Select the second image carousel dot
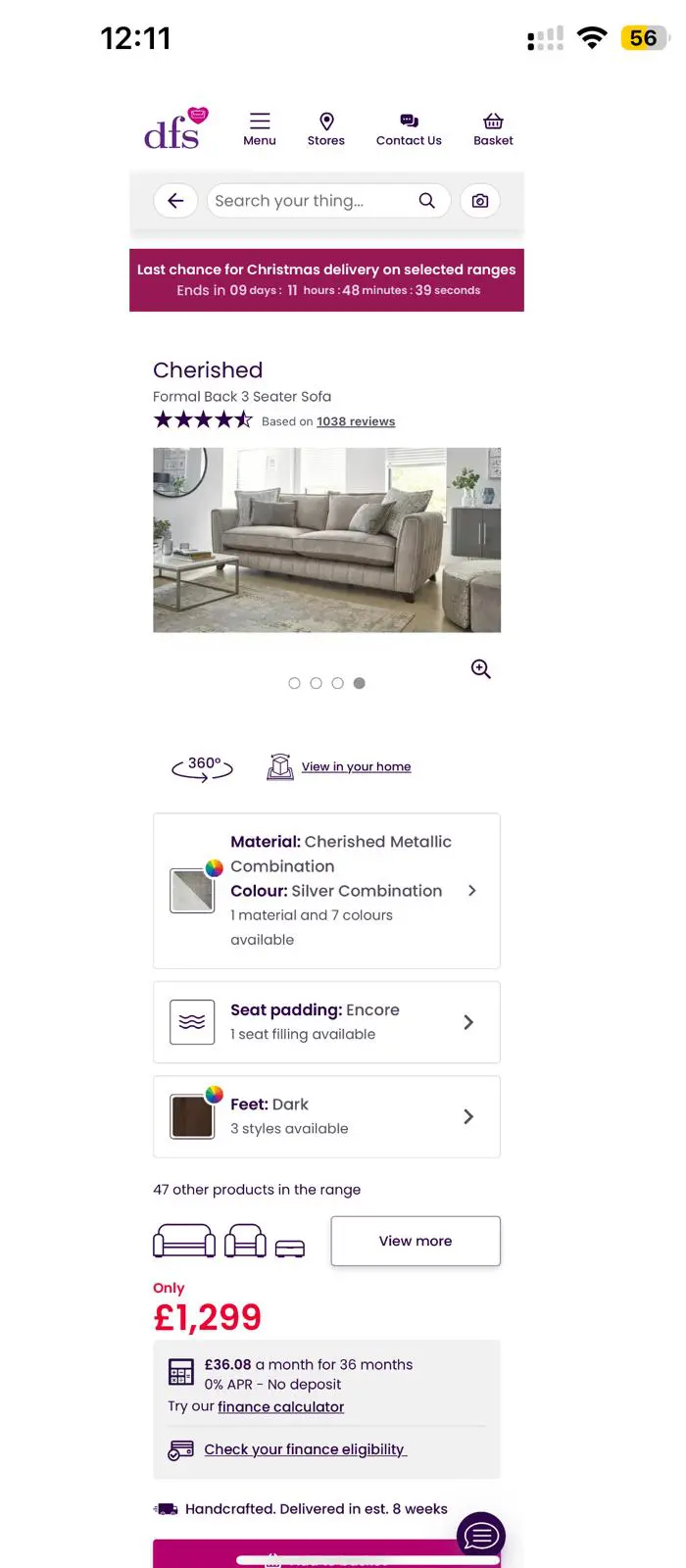 pyautogui.click(x=316, y=683)
